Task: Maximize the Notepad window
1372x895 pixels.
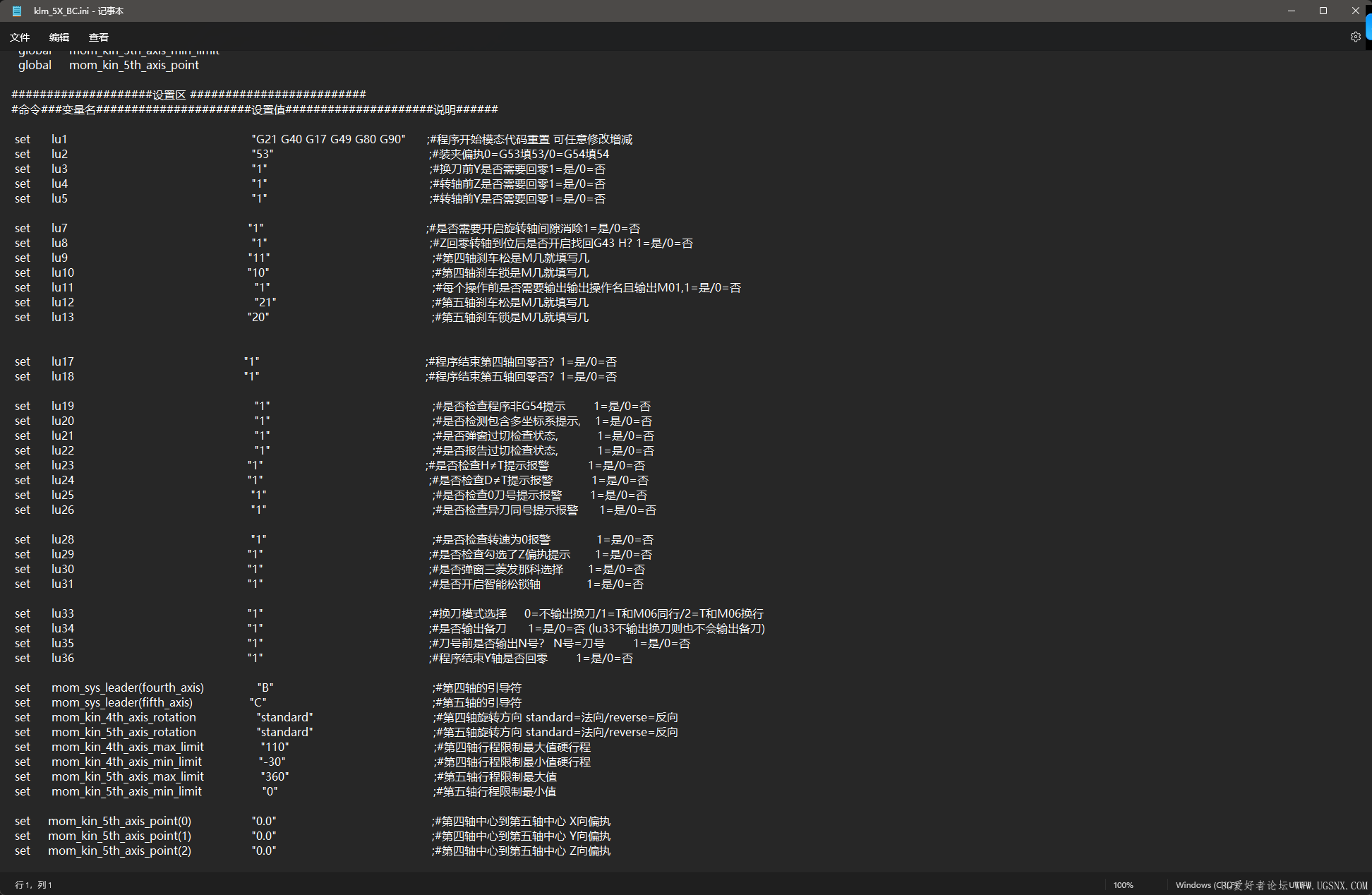Action: [x=1323, y=11]
